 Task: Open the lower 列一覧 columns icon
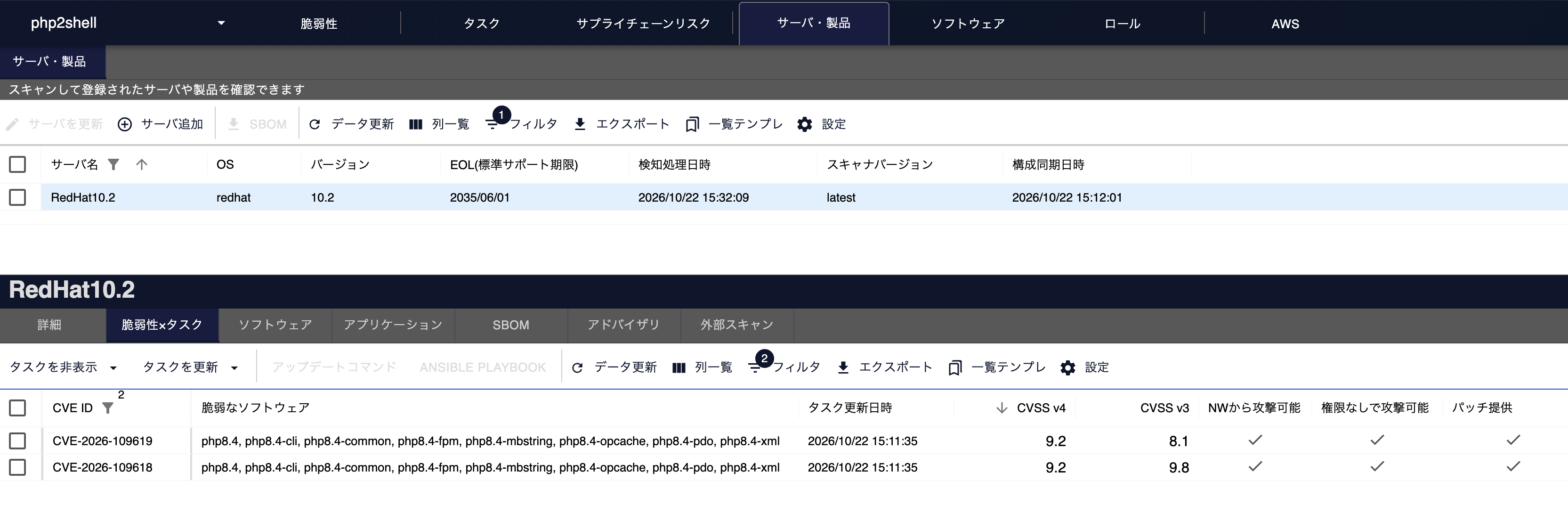pos(679,367)
